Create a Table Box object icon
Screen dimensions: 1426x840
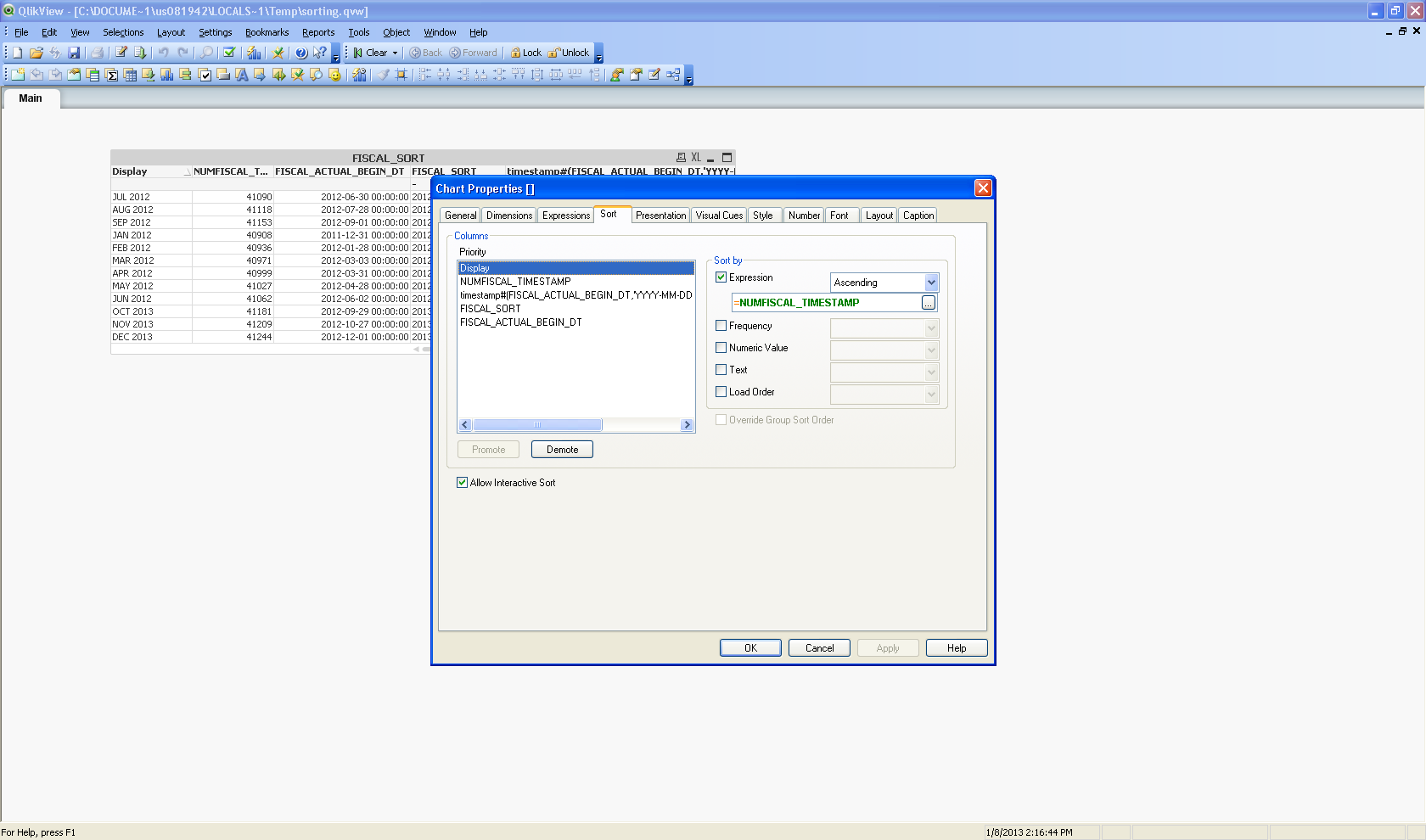click(x=130, y=75)
